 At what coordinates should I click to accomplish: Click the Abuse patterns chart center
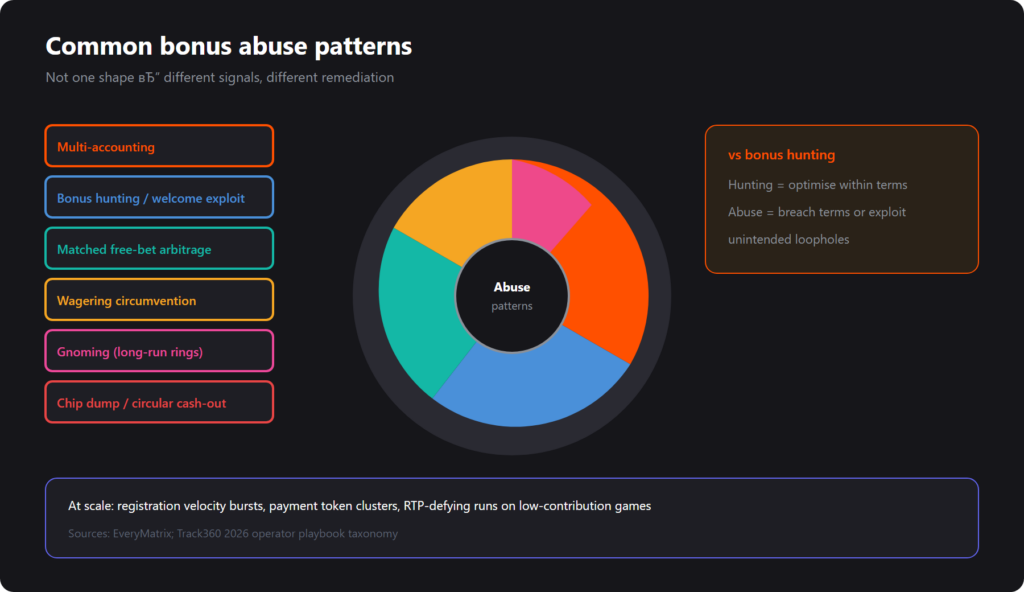(x=512, y=296)
